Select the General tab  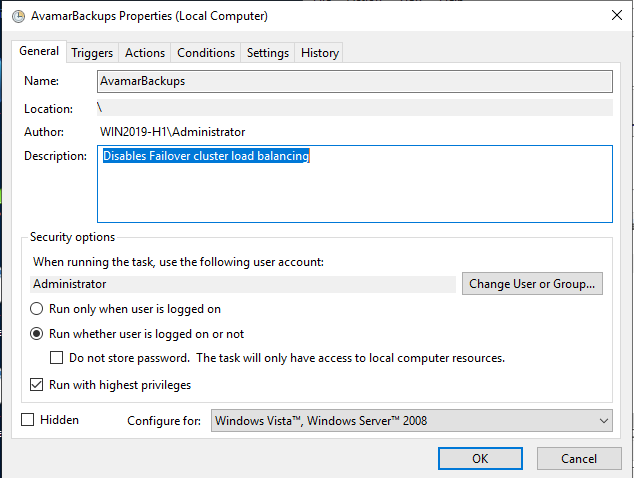click(x=39, y=52)
